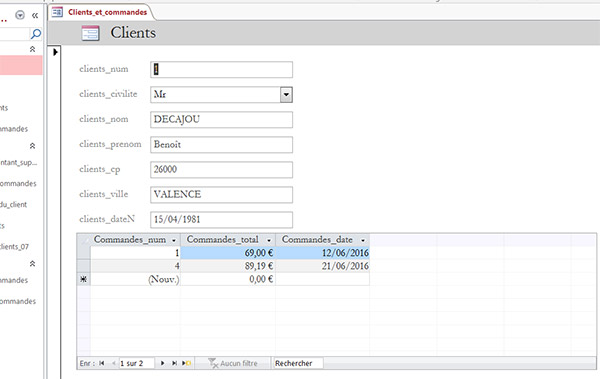Click order number 1 cell
Image resolution: width=600 pixels, height=379 pixels.
(x=135, y=253)
